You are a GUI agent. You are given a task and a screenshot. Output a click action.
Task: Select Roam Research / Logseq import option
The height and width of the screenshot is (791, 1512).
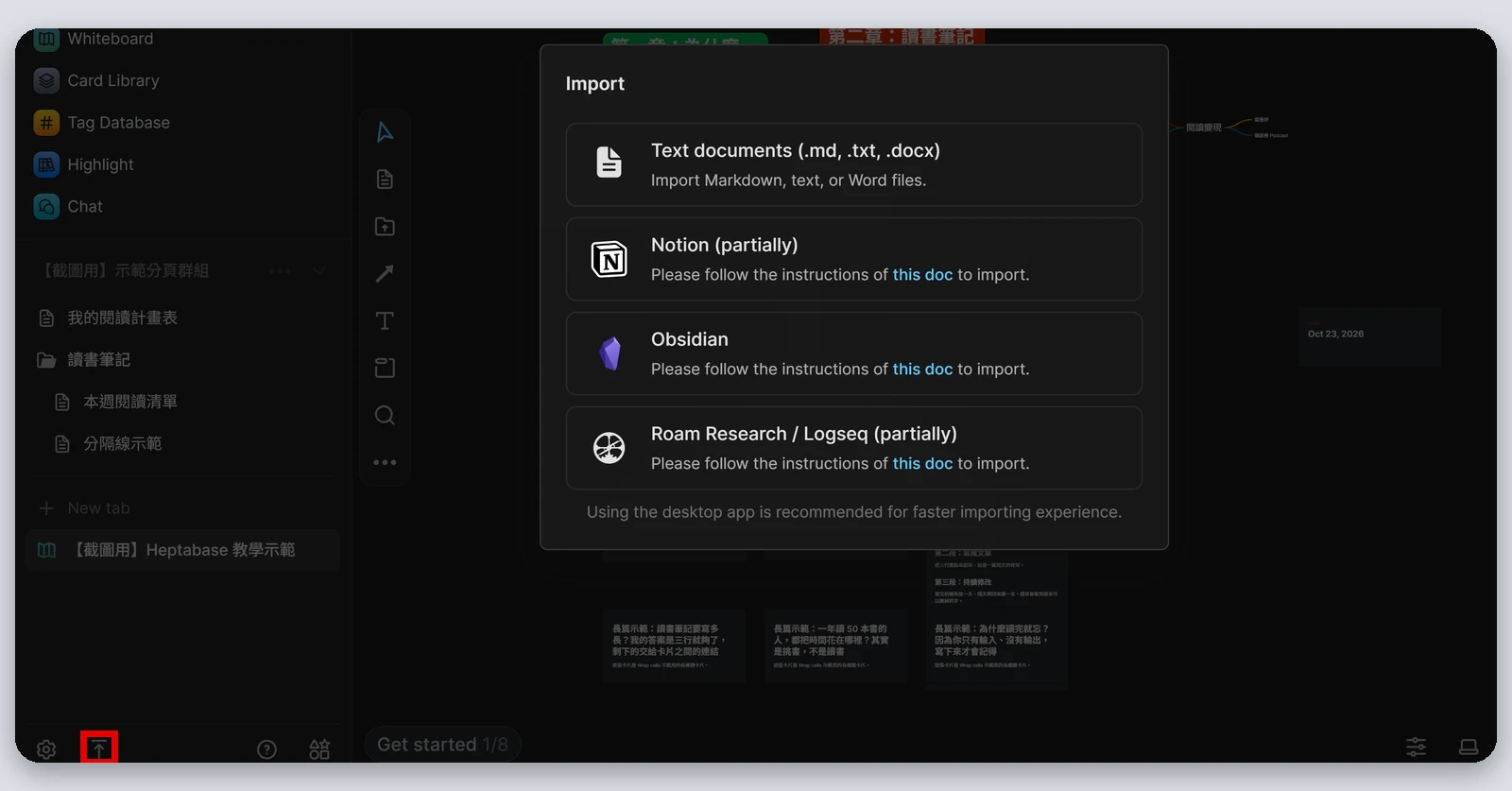[854, 448]
